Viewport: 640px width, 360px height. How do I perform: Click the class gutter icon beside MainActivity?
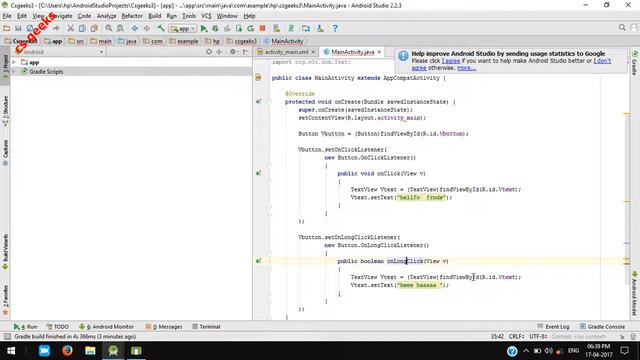[x=258, y=78]
